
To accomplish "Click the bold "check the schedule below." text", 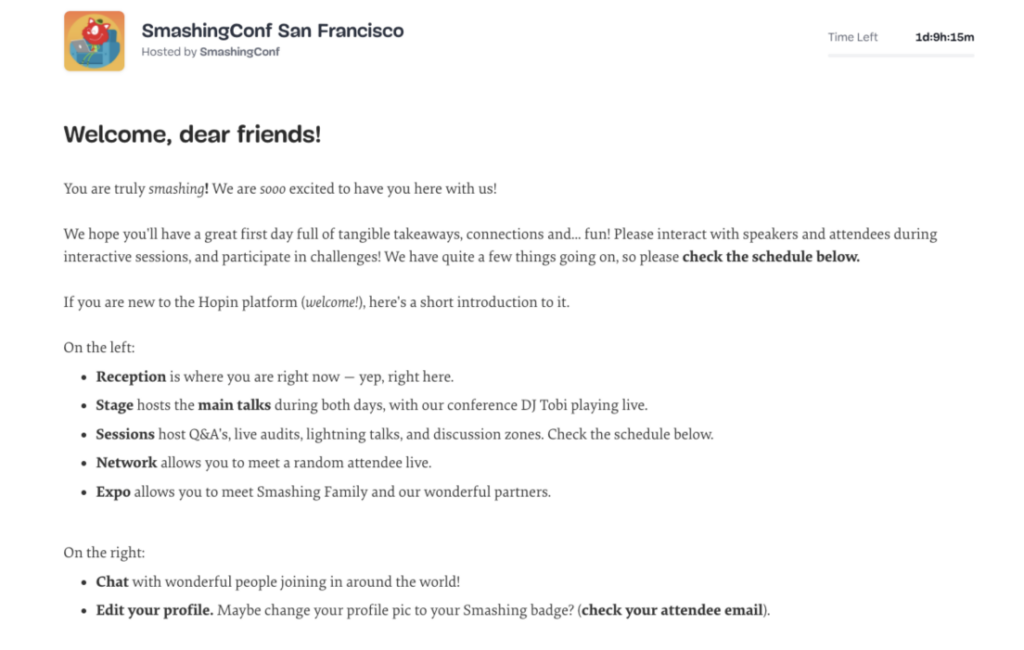I will pos(770,256).
